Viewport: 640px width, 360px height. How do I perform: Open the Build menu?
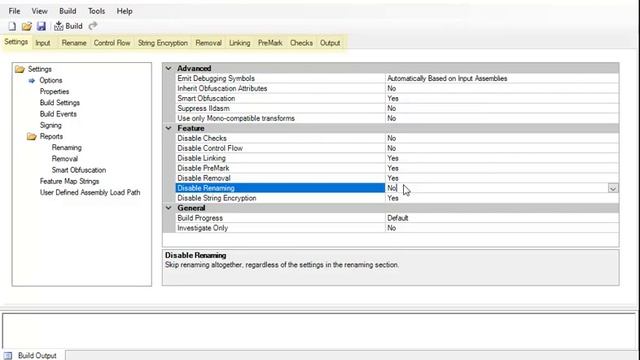pos(68,11)
